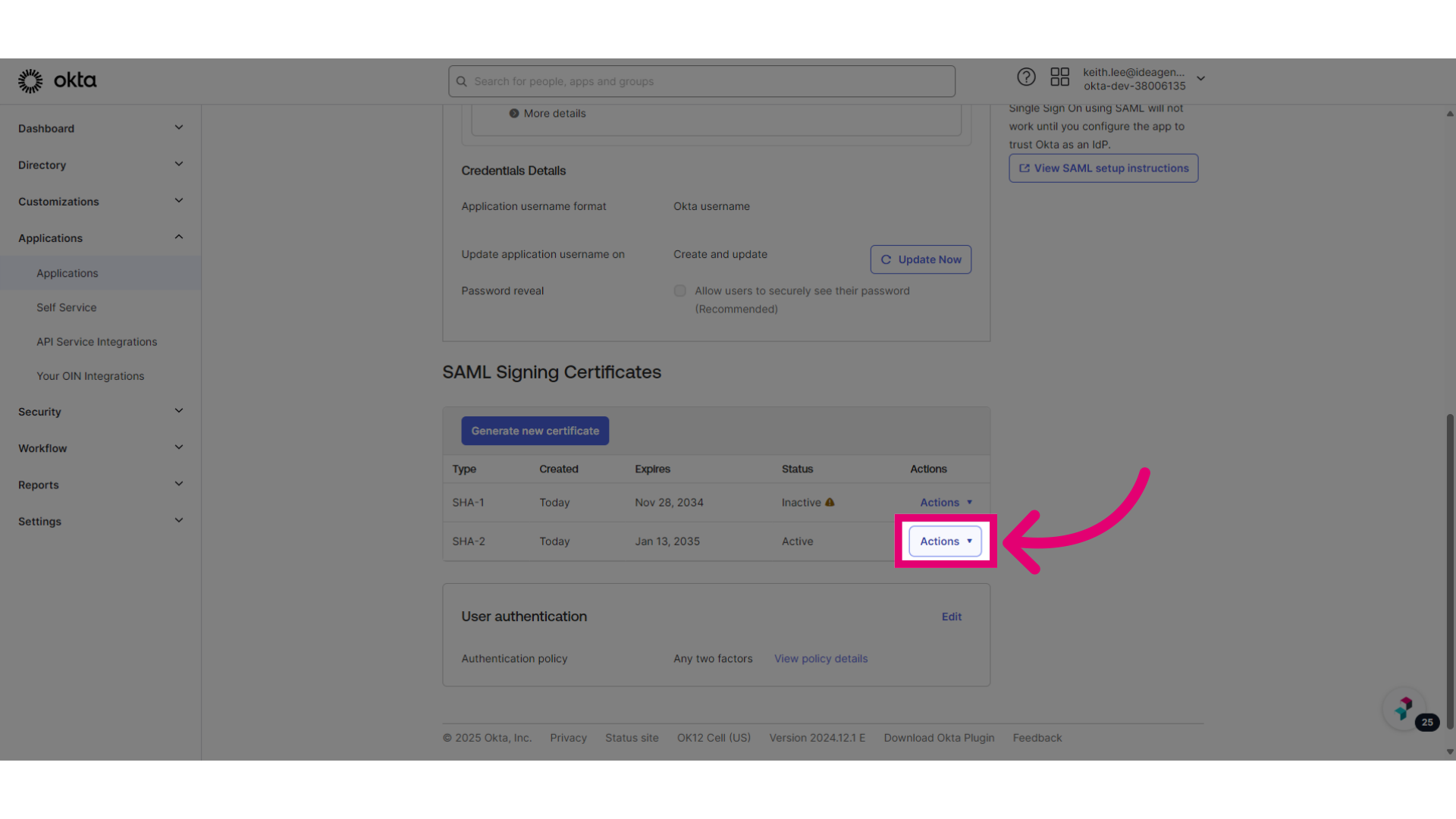This screenshot has height=819, width=1456.
Task: Select the SHA-2 type cell
Action: click(469, 541)
